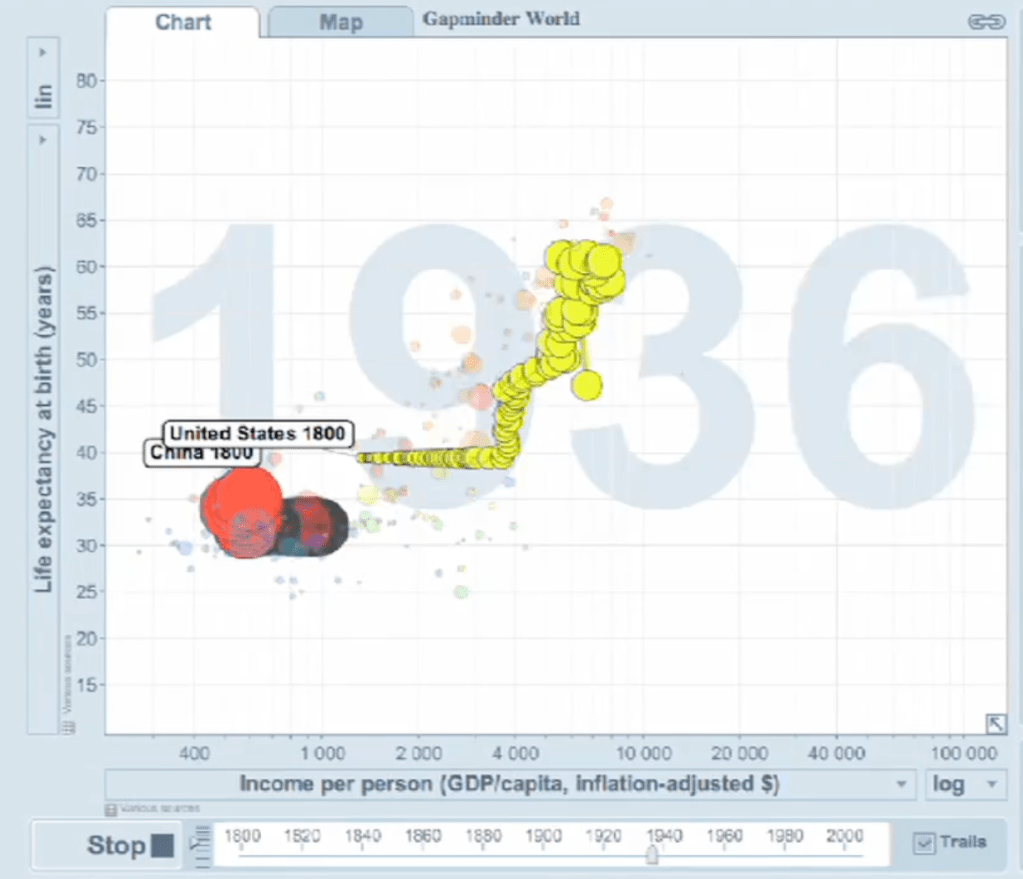Click the y-axis data sources icon
This screenshot has height=879, width=1023.
[x=68, y=728]
